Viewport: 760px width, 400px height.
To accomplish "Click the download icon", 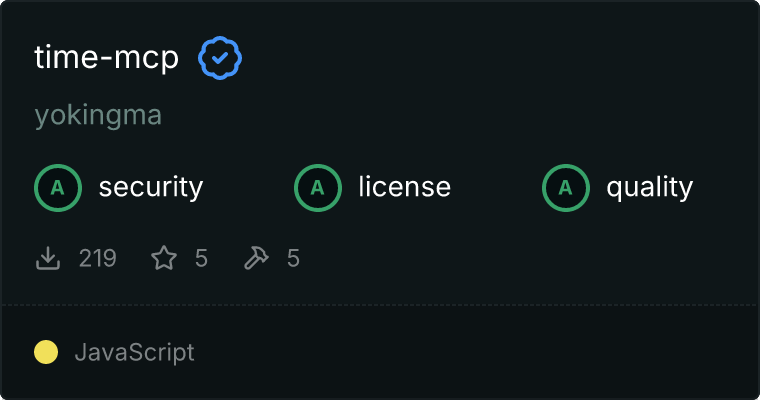I will (x=47, y=259).
